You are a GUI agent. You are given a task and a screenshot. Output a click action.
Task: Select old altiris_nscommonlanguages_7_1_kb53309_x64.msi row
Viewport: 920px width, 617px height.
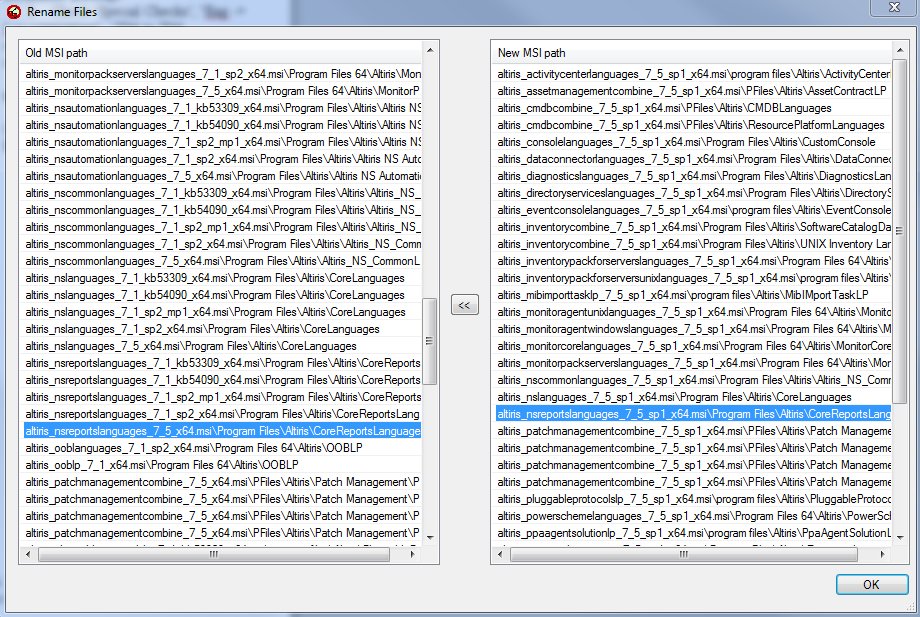pos(222,193)
